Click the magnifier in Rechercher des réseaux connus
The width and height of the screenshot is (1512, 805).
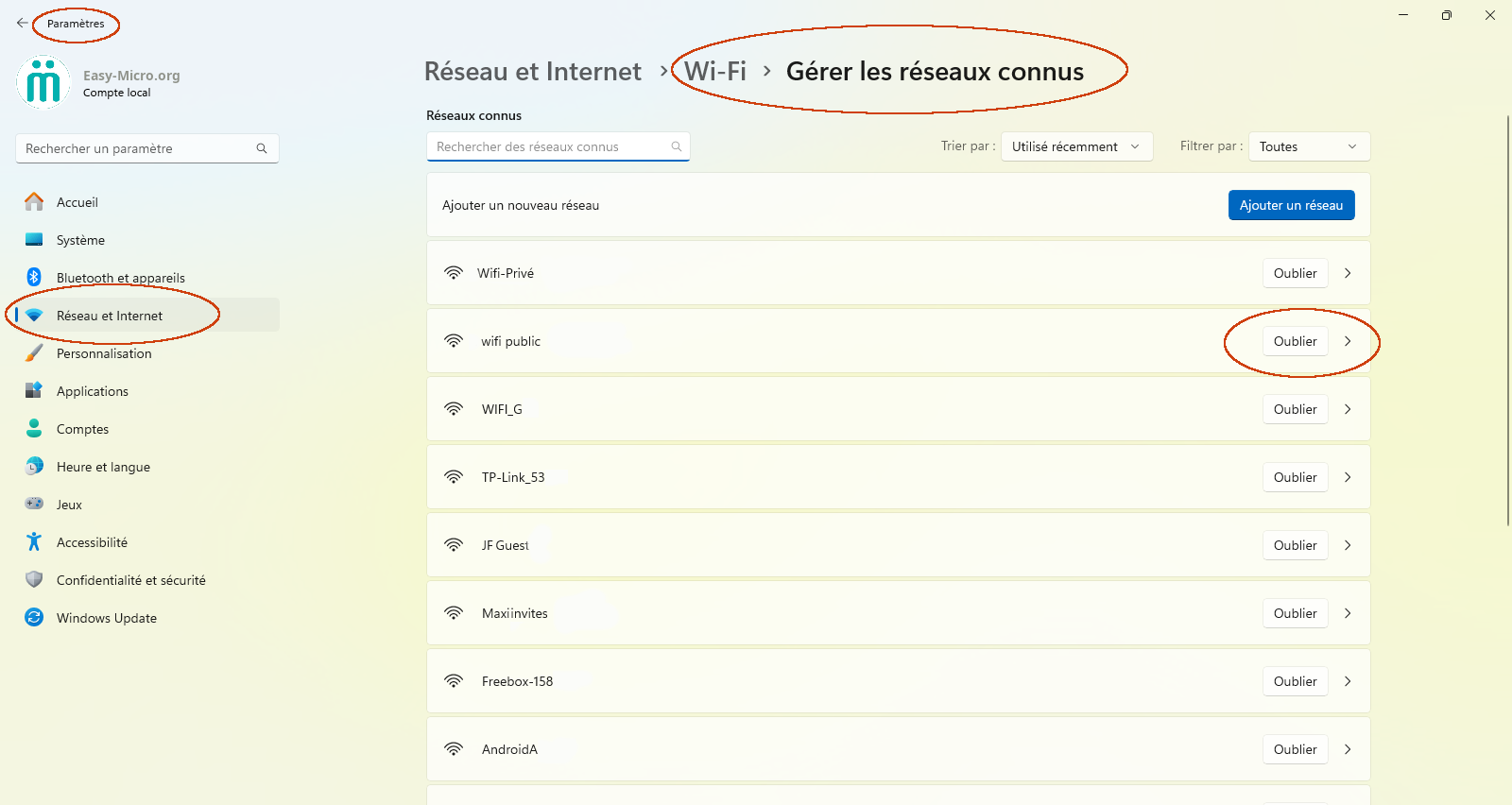pos(677,146)
